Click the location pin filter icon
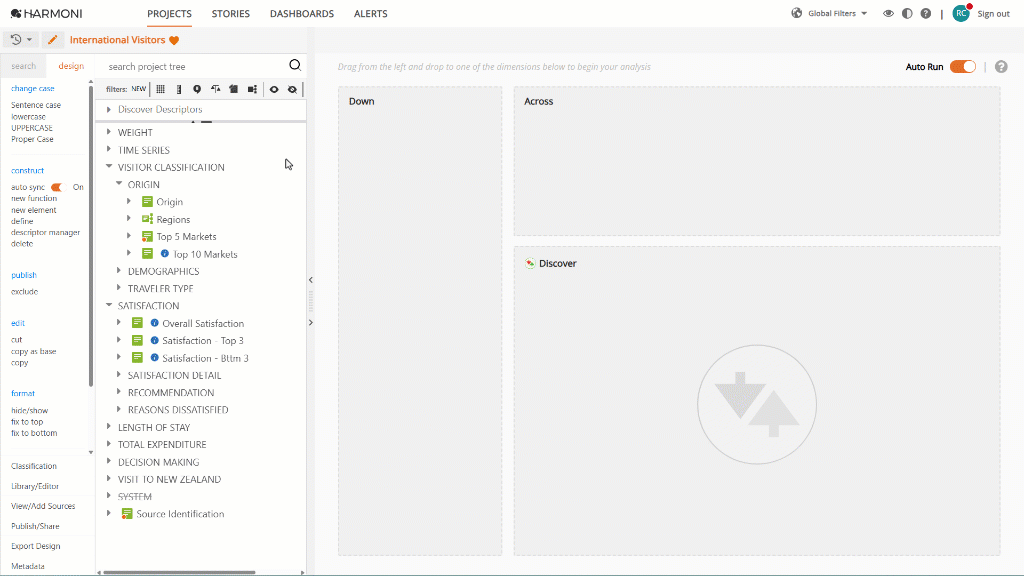1024x576 pixels. pos(197,89)
